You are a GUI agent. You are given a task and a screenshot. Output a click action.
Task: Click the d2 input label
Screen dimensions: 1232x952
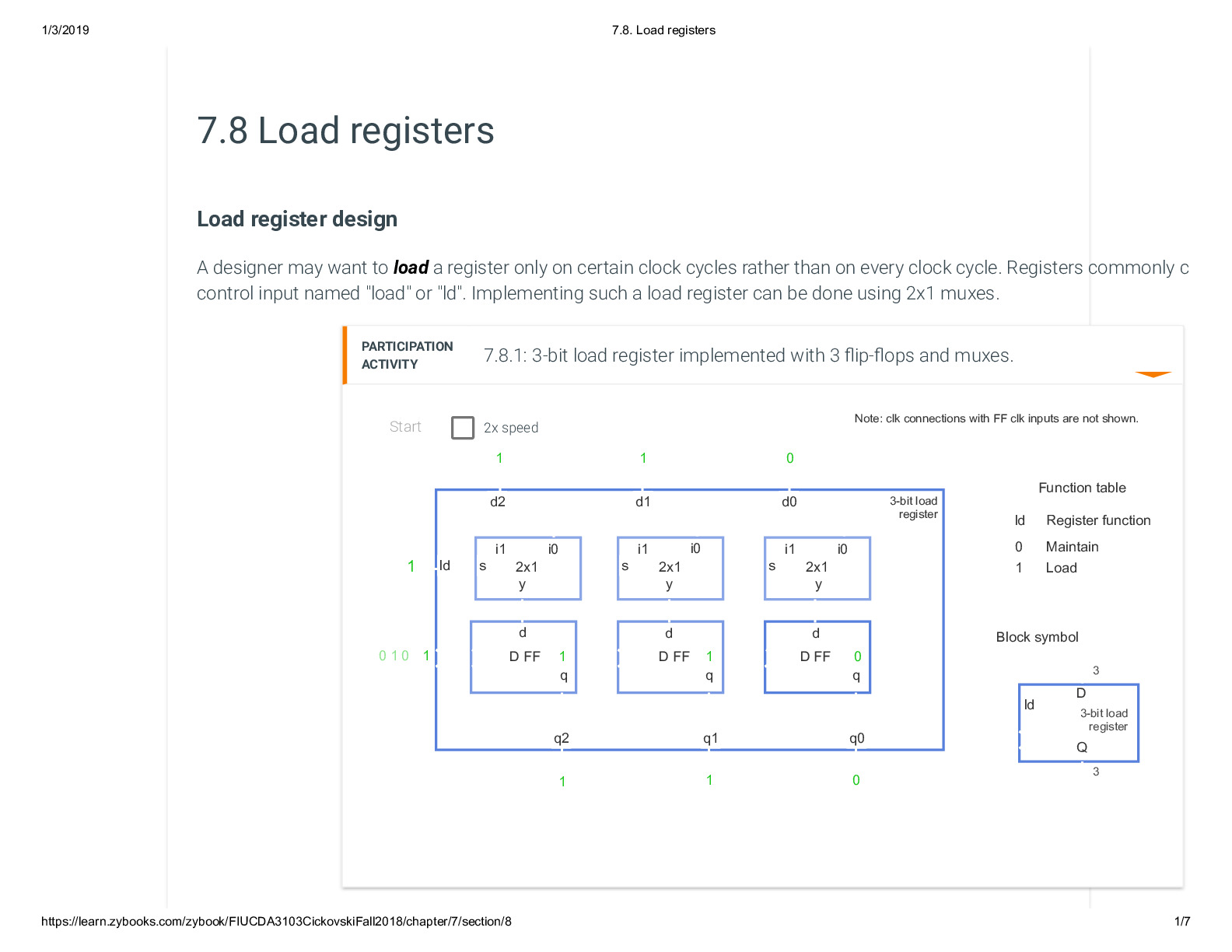pyautogui.click(x=498, y=502)
